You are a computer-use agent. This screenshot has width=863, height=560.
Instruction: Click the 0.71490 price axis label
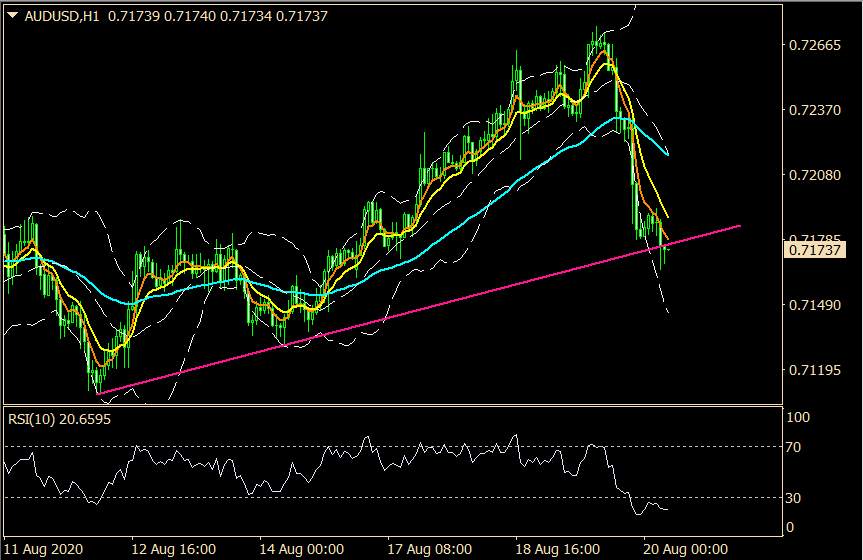click(815, 305)
